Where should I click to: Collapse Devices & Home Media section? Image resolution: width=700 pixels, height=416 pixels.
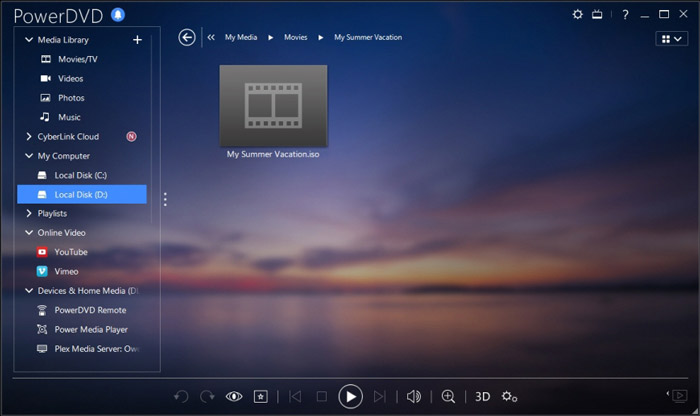tap(29, 291)
